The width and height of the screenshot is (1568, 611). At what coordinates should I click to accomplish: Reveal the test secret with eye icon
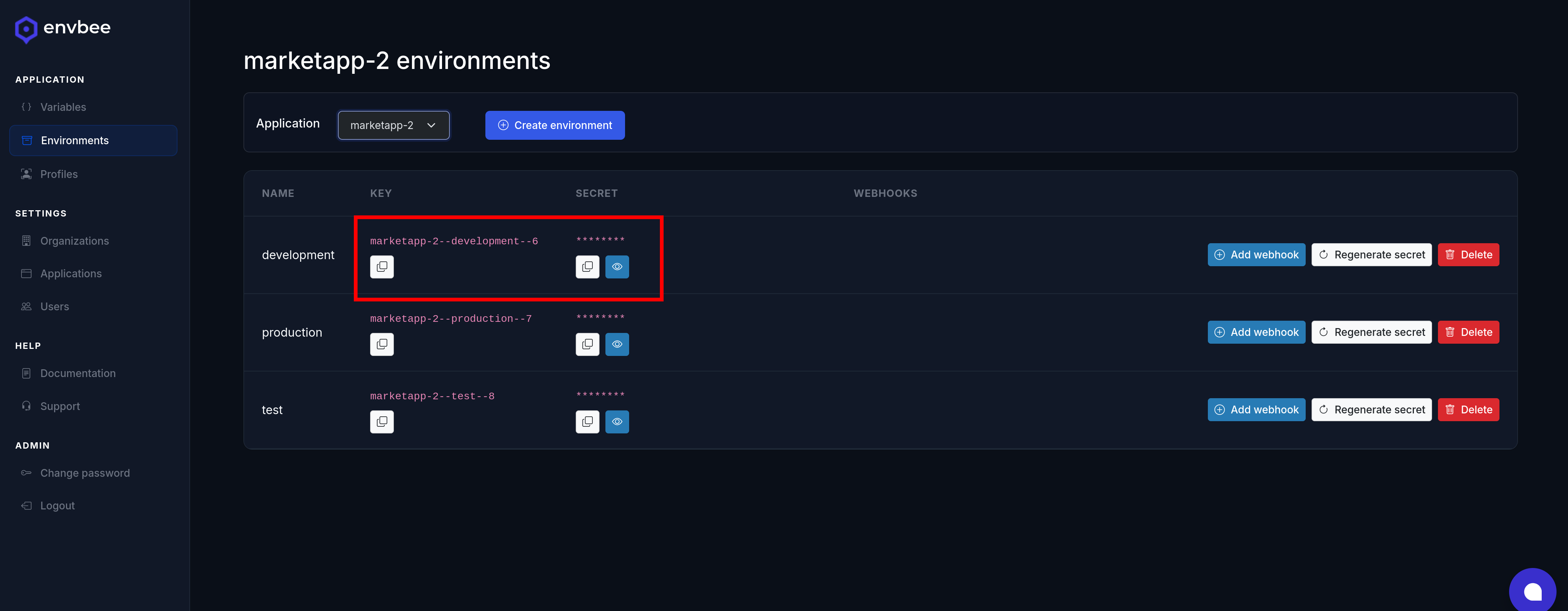(x=617, y=422)
